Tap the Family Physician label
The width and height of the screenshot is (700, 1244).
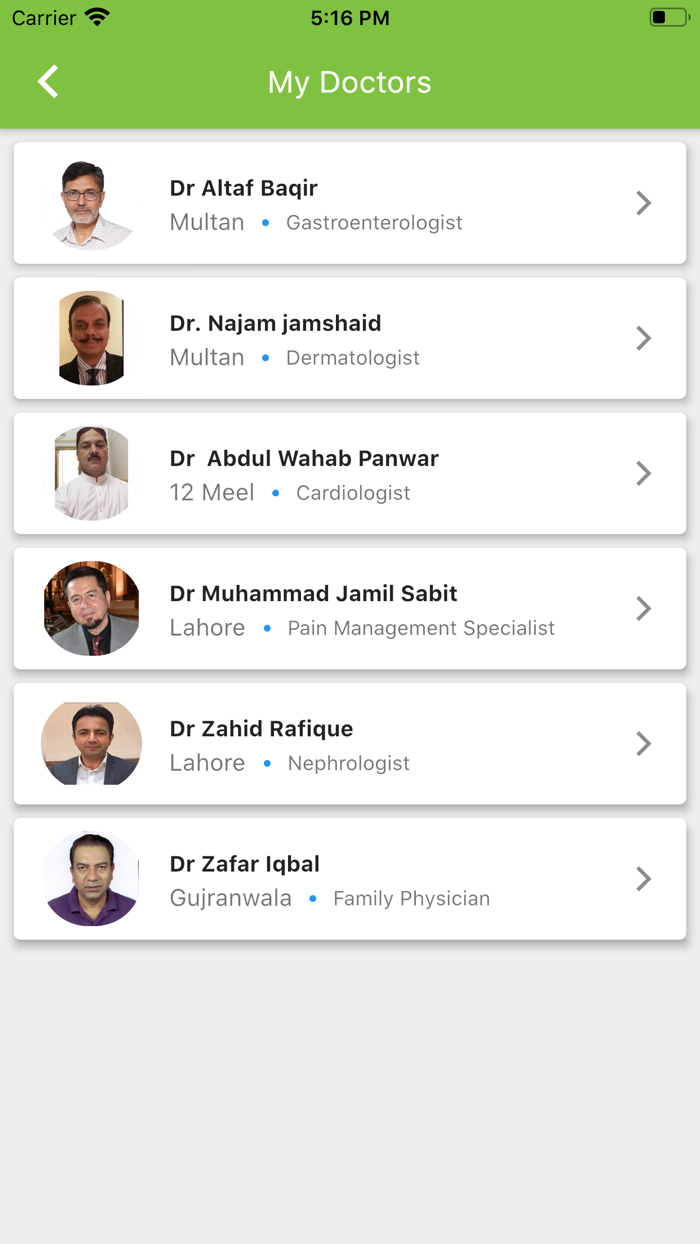[x=411, y=898]
